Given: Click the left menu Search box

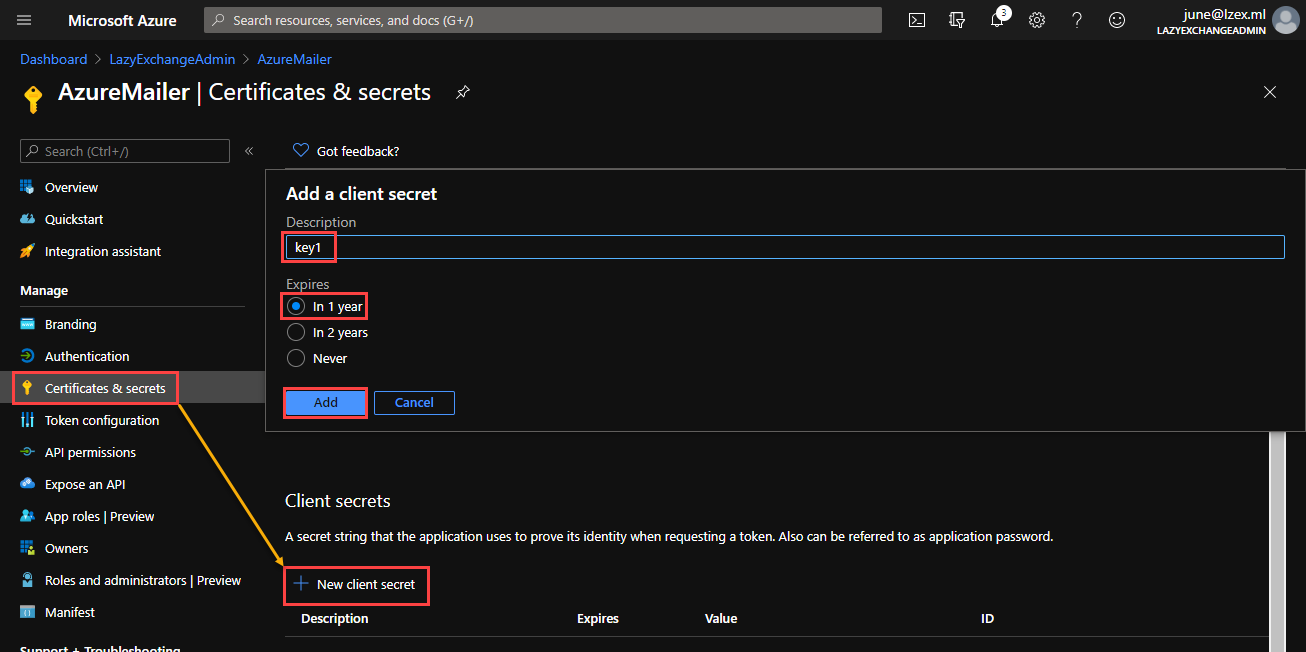Looking at the screenshot, I should (125, 151).
